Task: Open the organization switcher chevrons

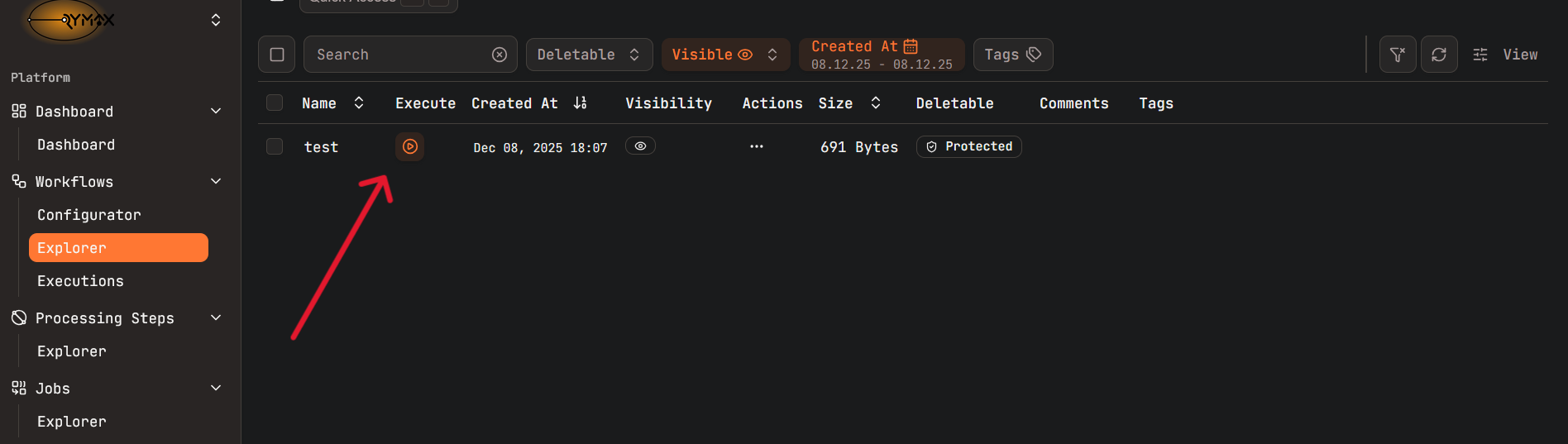Action: [216, 20]
